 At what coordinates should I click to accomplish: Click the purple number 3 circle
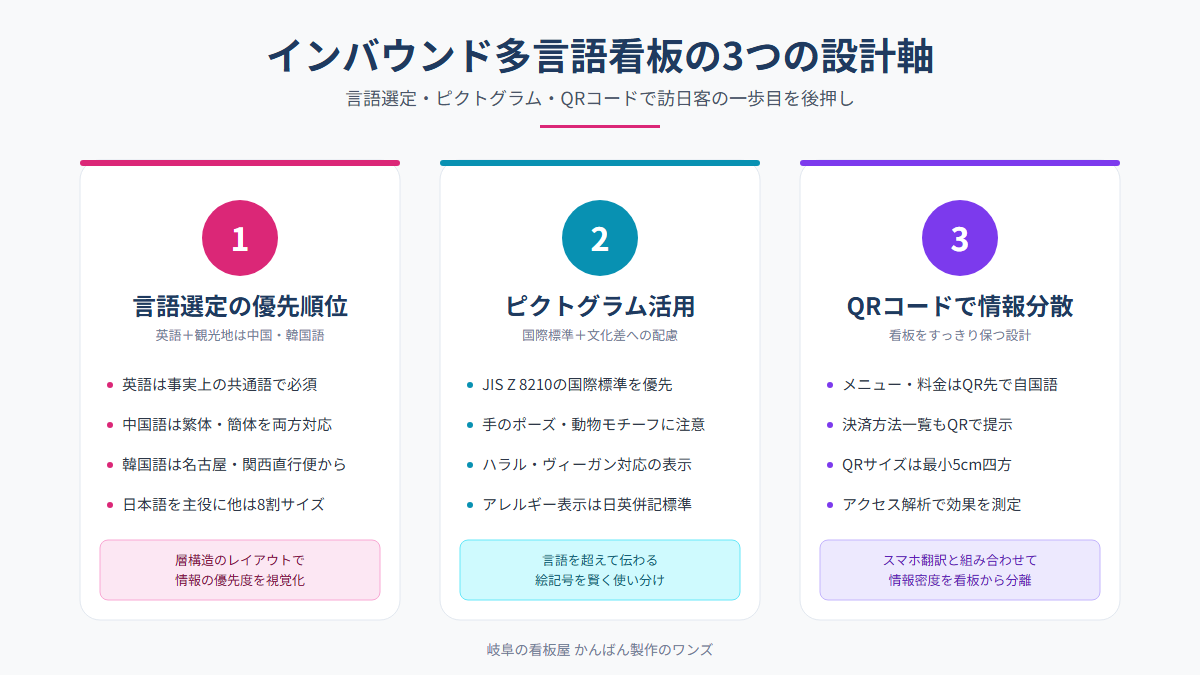tap(960, 238)
